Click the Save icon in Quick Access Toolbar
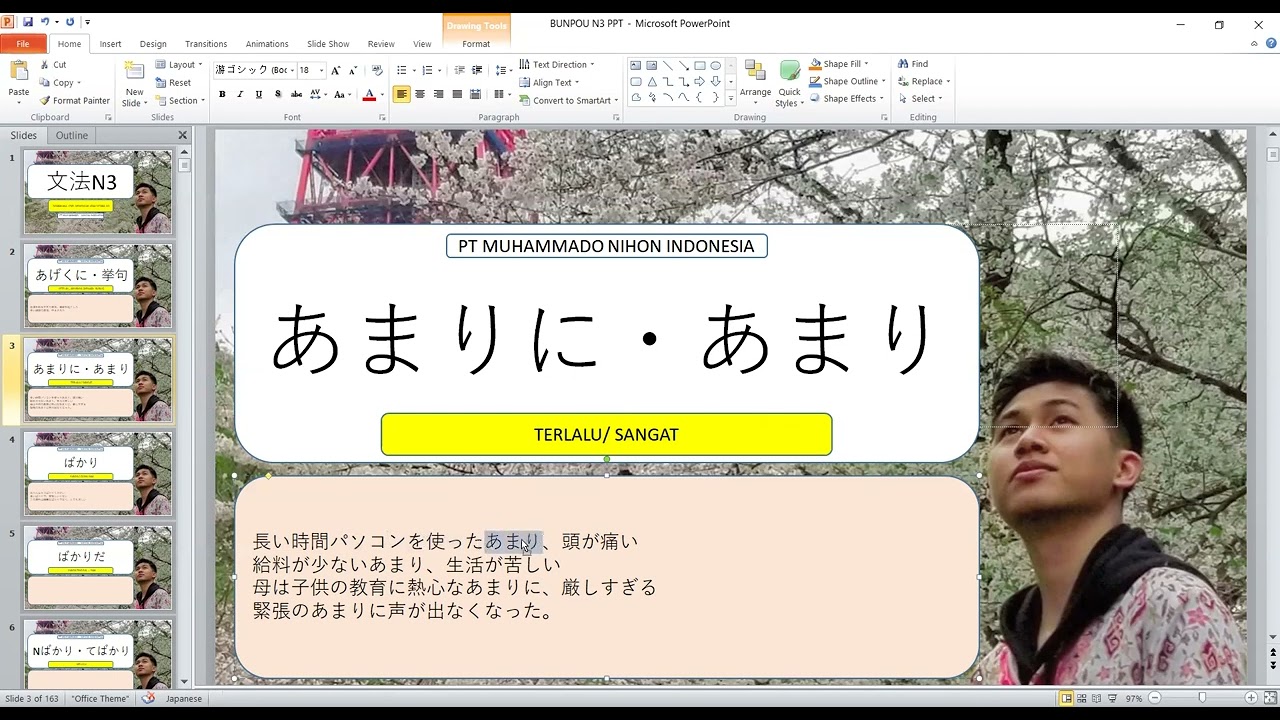Viewport: 1280px width, 720px height. (x=27, y=22)
